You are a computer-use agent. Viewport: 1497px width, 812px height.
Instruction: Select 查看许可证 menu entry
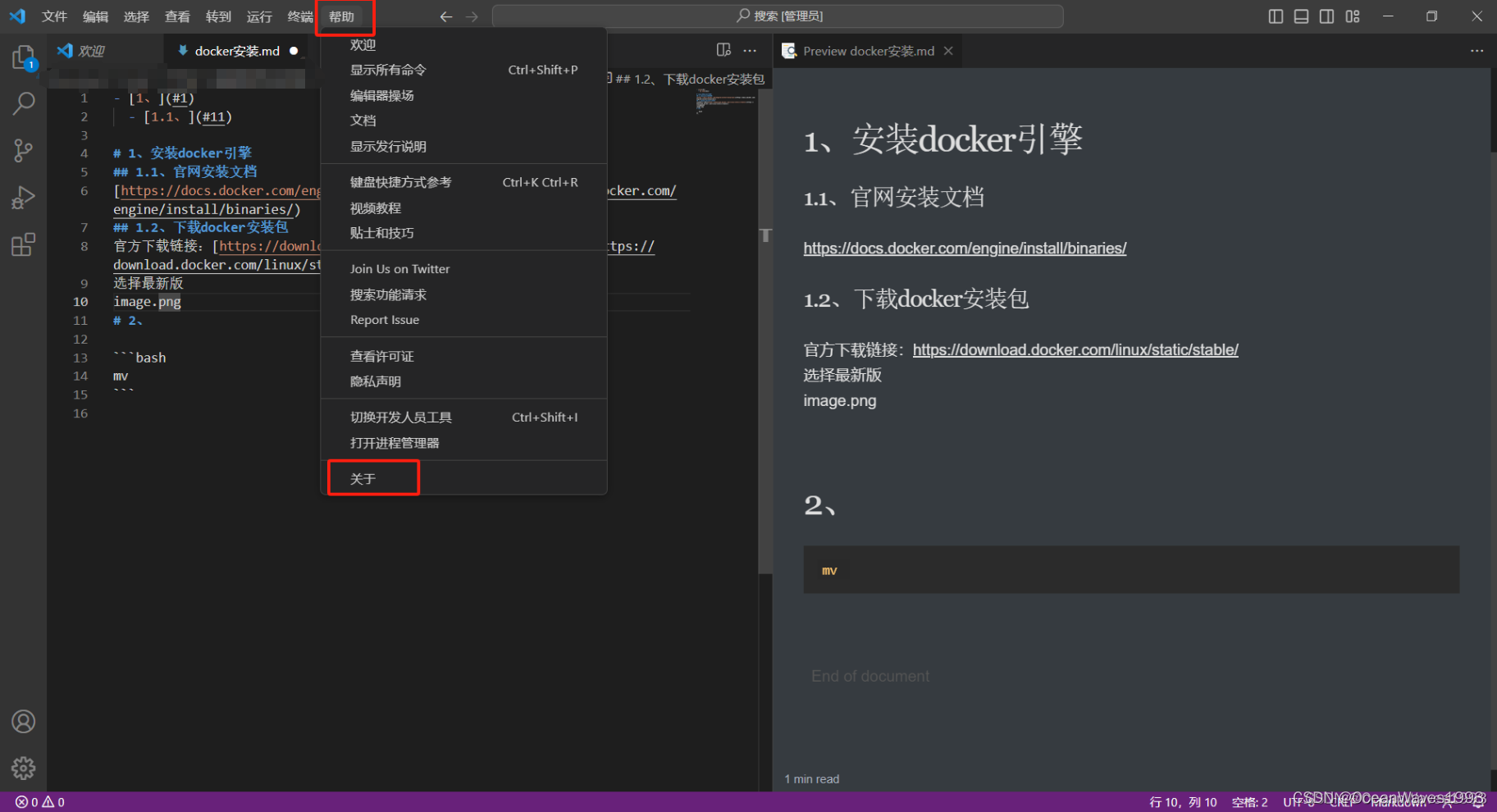pyautogui.click(x=463, y=356)
